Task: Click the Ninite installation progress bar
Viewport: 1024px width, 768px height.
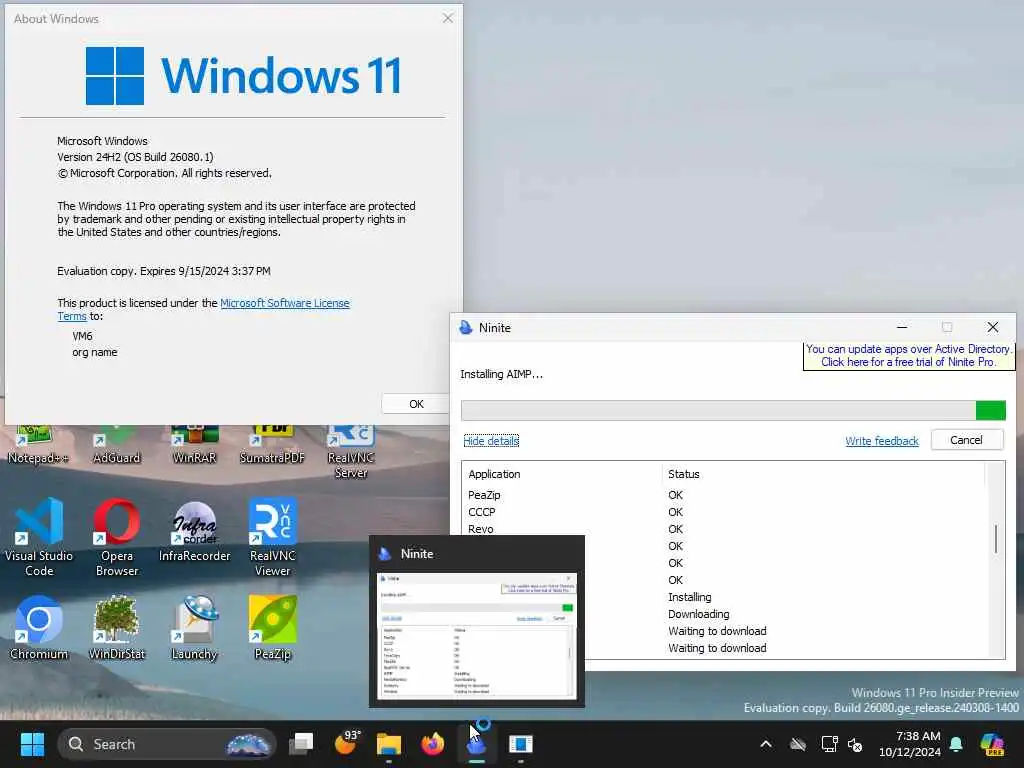Action: click(x=733, y=410)
